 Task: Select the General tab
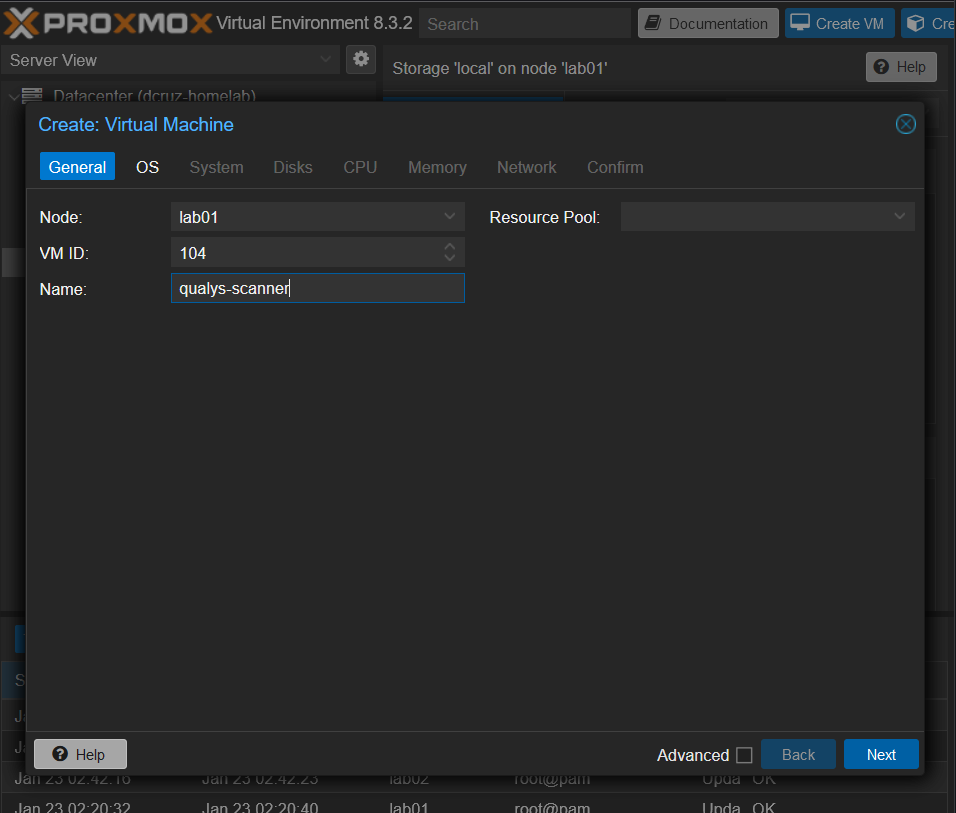tap(77, 167)
